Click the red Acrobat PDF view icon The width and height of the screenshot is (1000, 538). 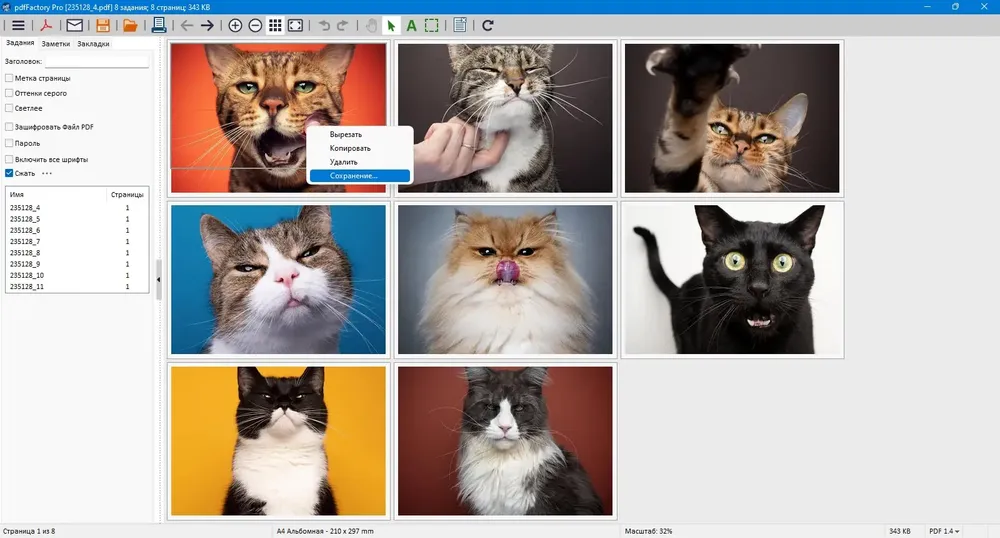click(46, 25)
